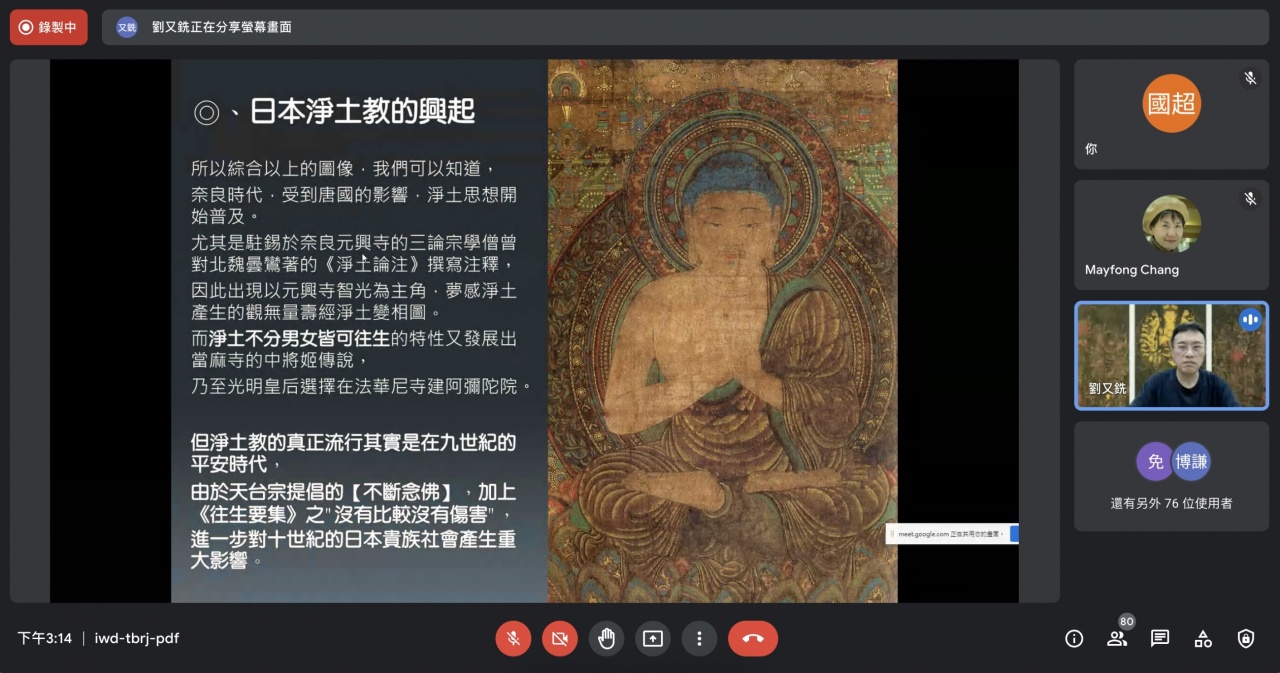Click the shared slide presentation area
Screen dimensions: 1280x673
click(x=534, y=330)
